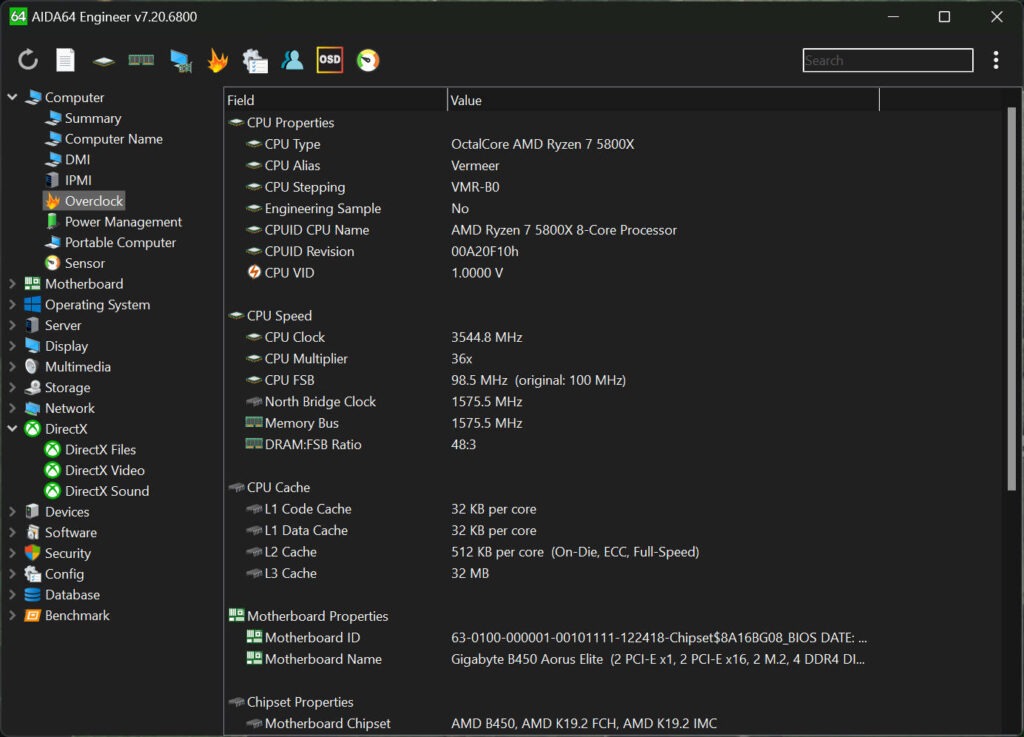Expand the Storage tree node
The height and width of the screenshot is (737, 1024).
point(12,388)
